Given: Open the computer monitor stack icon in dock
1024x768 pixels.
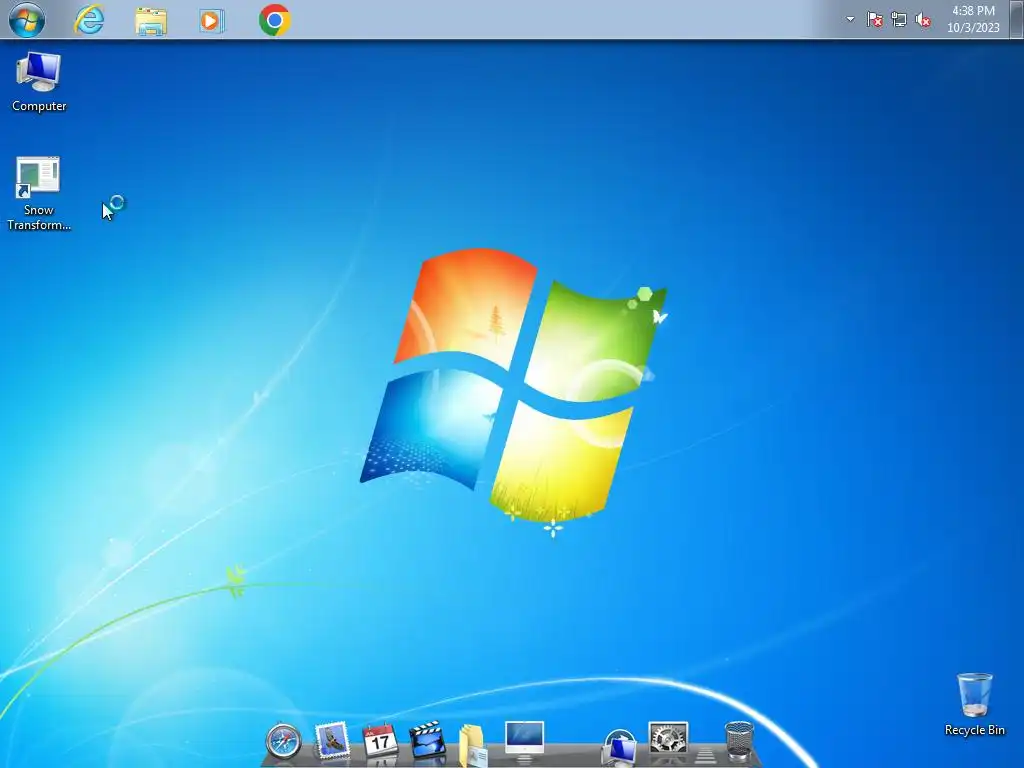Looking at the screenshot, I should 619,748.
